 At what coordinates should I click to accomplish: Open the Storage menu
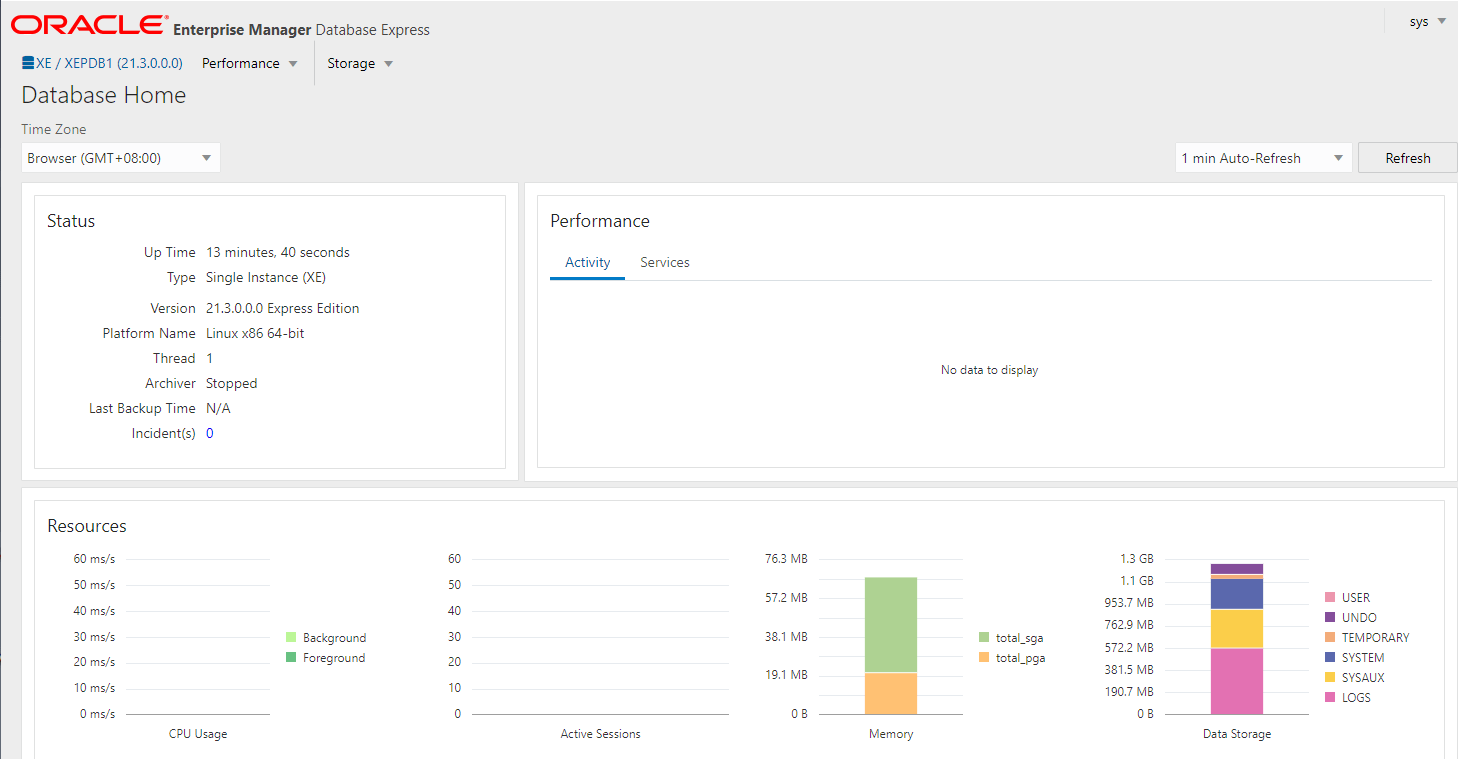pos(360,63)
